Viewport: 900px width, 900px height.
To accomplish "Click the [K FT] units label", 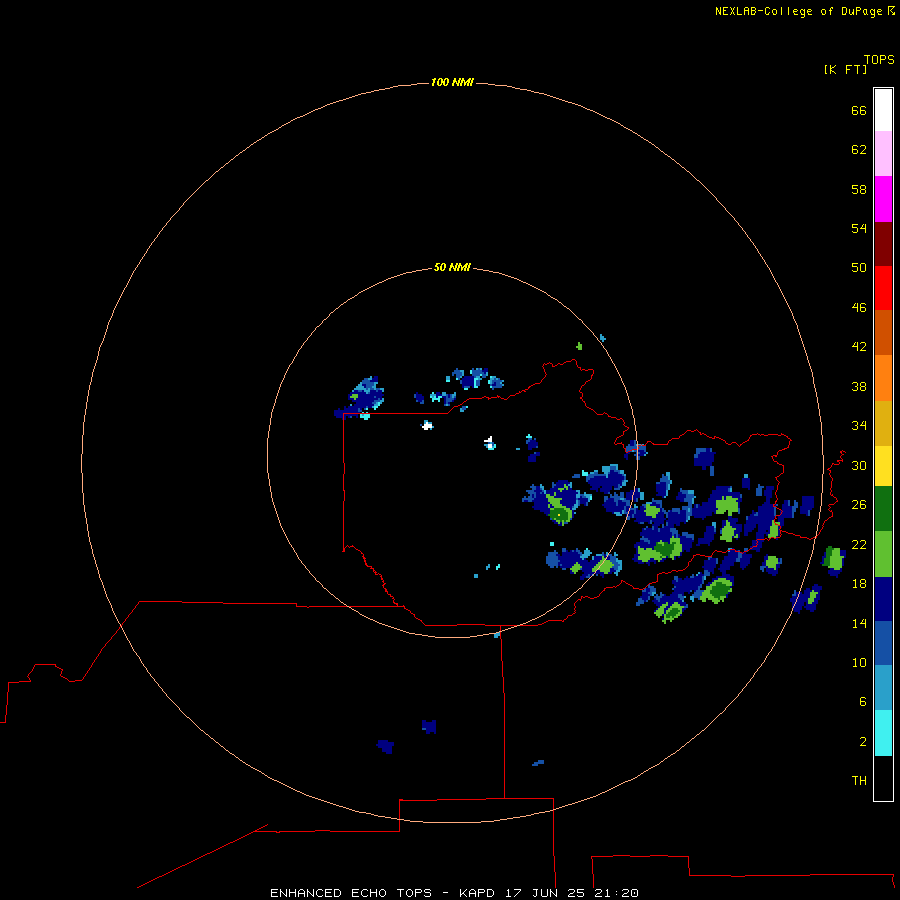I will pyautogui.click(x=845, y=69).
